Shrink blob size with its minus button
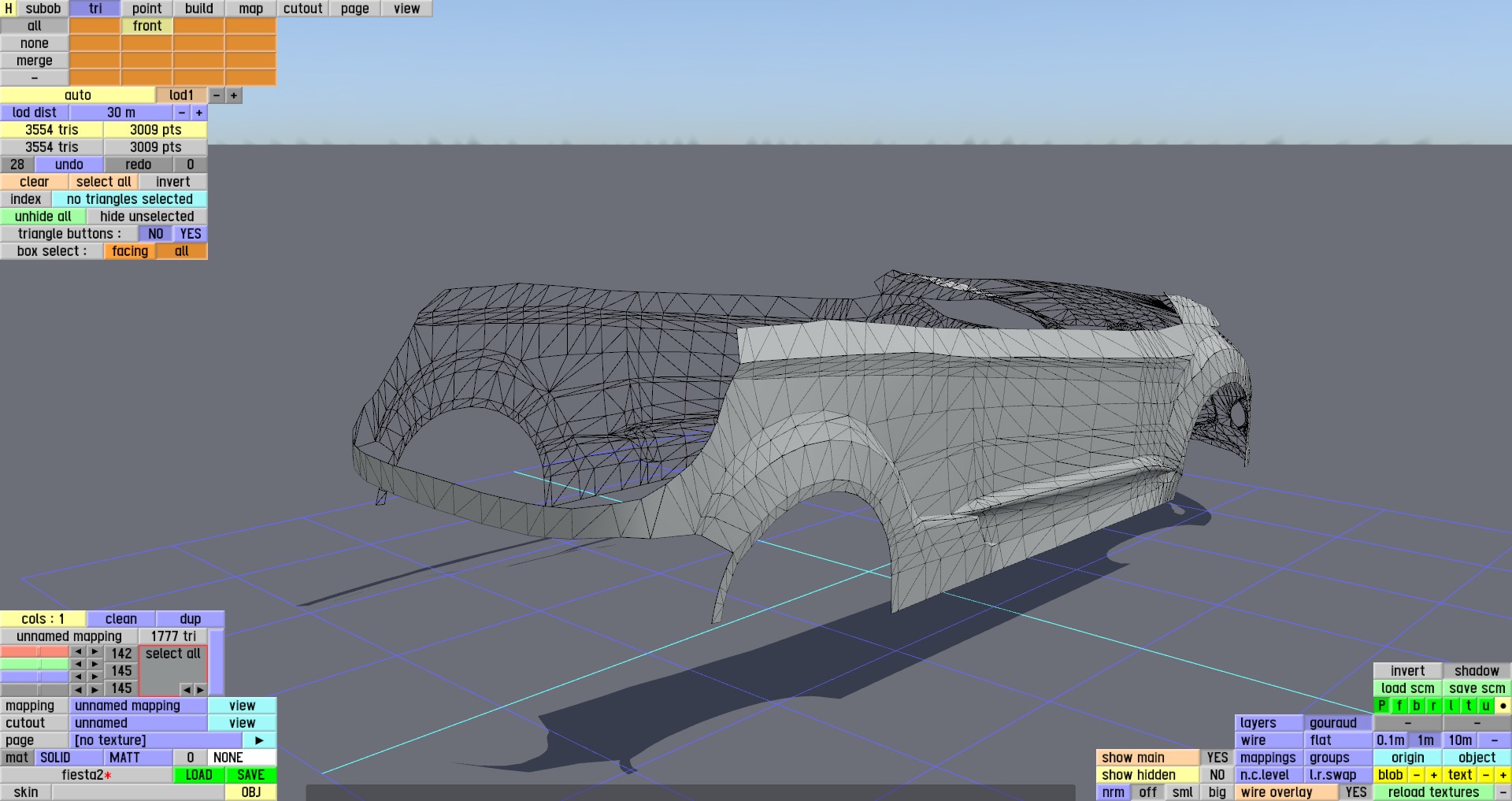This screenshot has height=801, width=1512. [x=1417, y=775]
